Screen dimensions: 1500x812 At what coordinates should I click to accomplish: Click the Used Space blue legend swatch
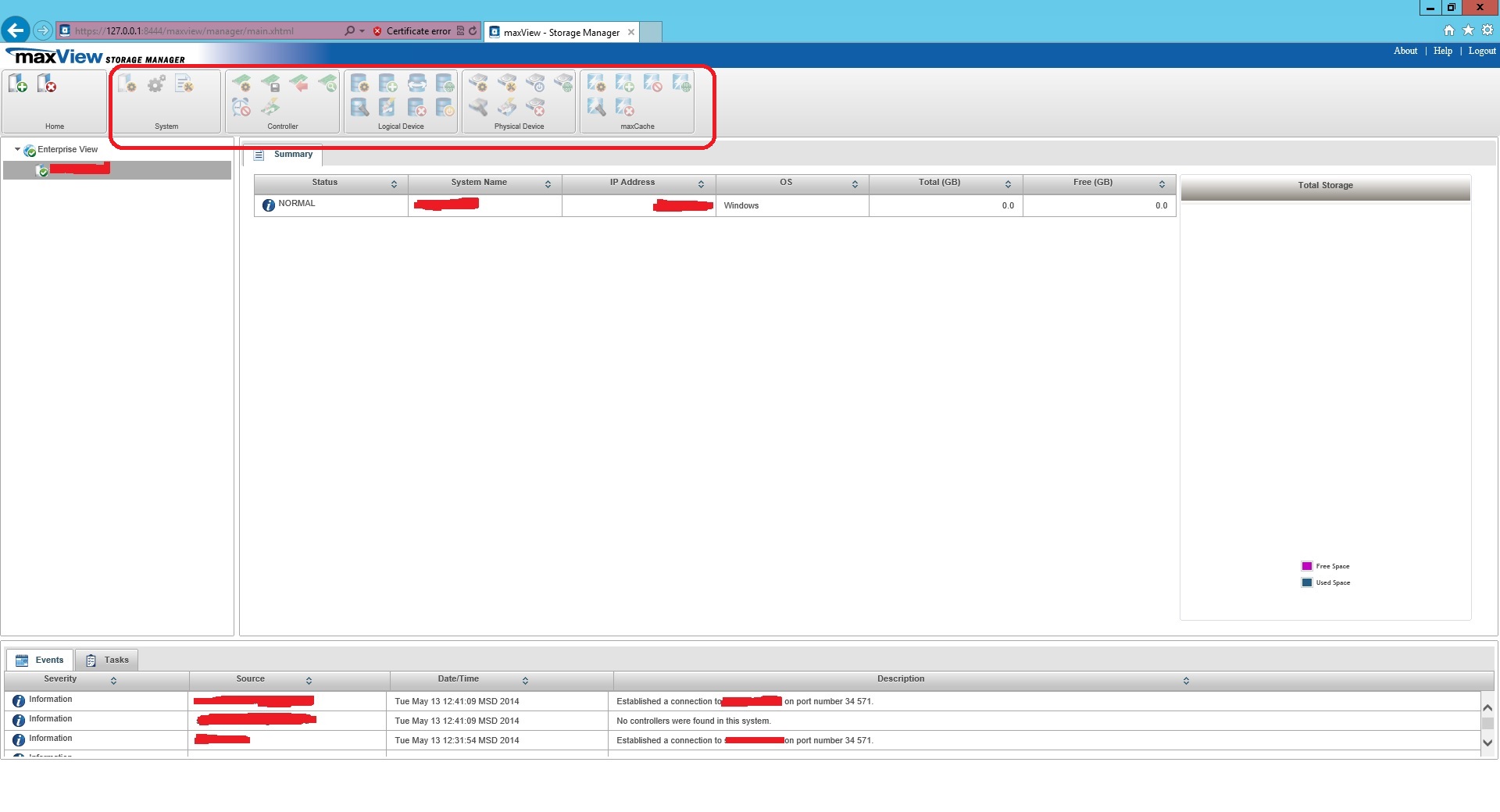1306,582
